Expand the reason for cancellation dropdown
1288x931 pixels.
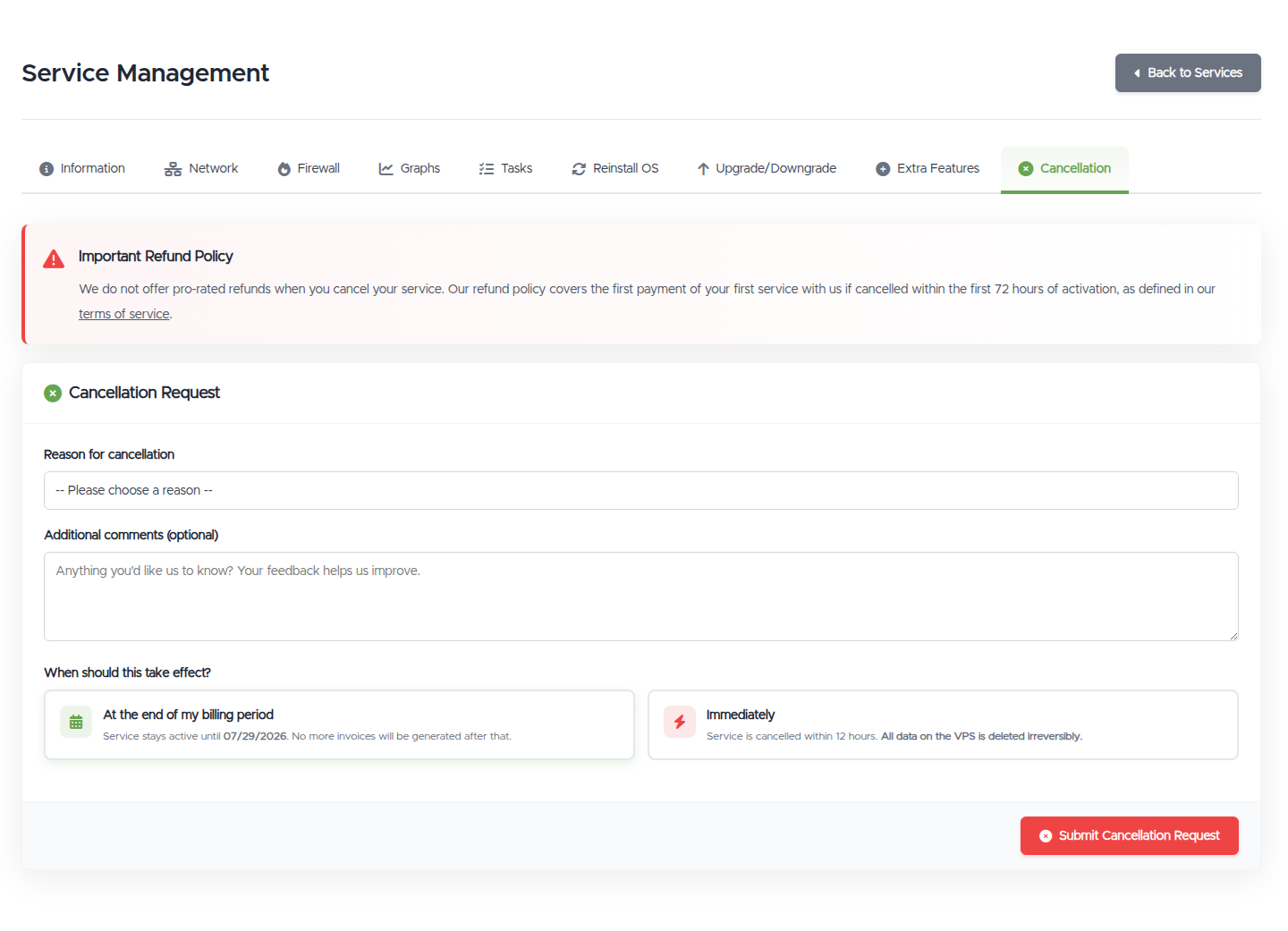(x=641, y=491)
